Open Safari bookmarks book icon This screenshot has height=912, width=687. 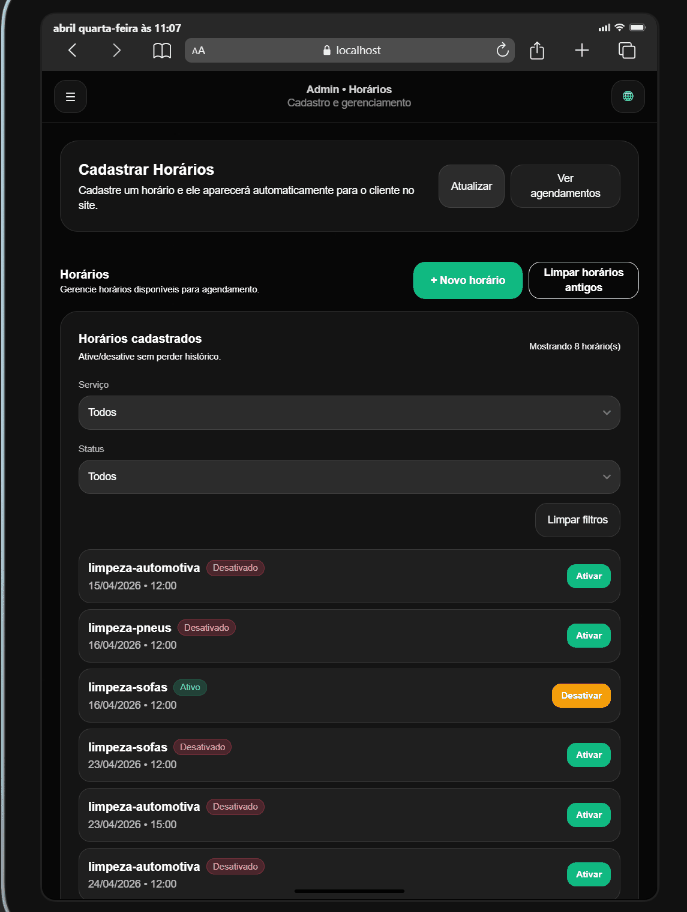(x=162, y=50)
